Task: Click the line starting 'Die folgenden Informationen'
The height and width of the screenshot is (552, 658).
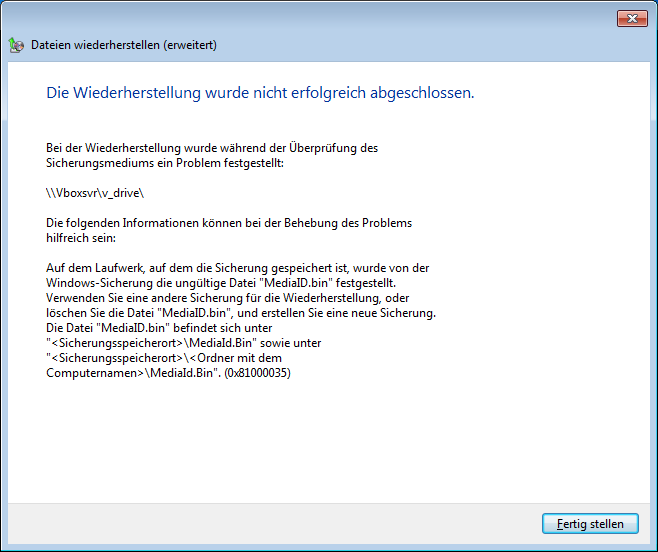Action: (229, 223)
